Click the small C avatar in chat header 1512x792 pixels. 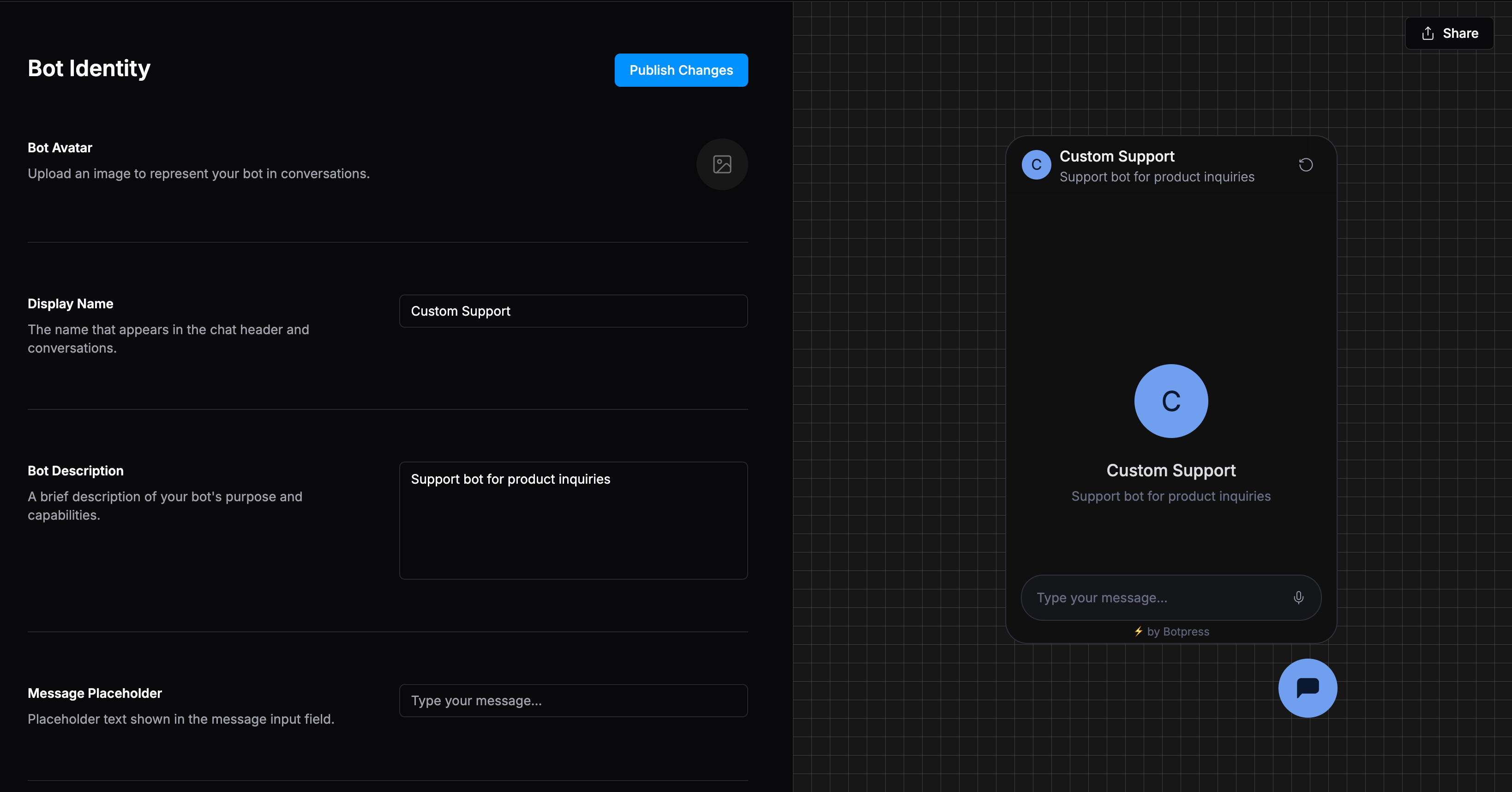pyautogui.click(x=1037, y=165)
